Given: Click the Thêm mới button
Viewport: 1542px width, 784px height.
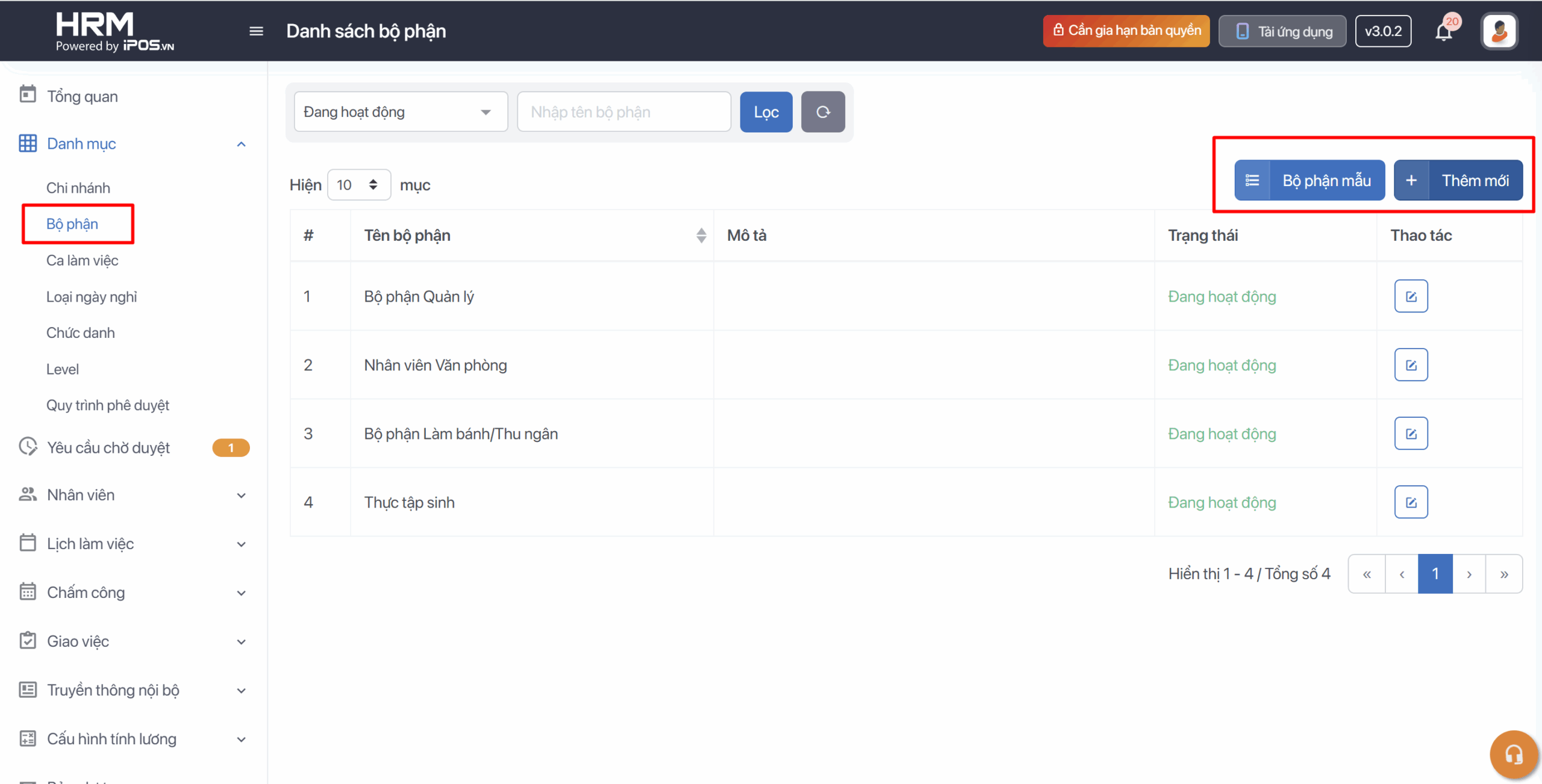Looking at the screenshot, I should 1458,181.
